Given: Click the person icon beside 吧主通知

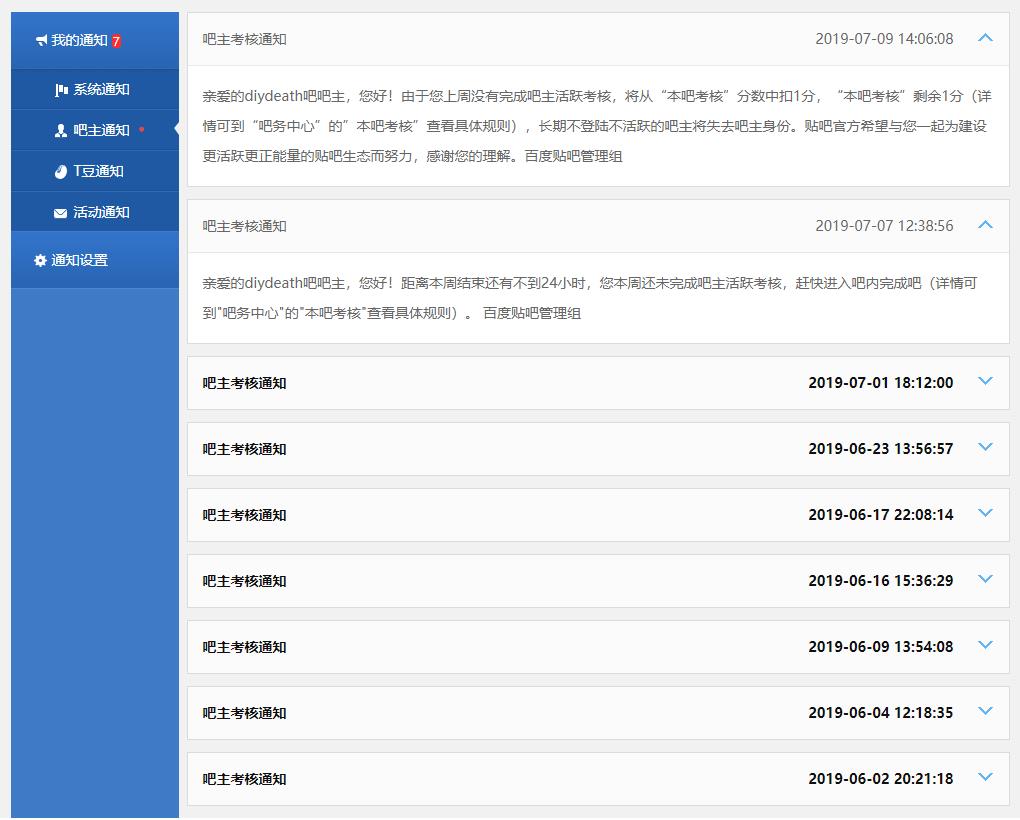Looking at the screenshot, I should [x=60, y=131].
